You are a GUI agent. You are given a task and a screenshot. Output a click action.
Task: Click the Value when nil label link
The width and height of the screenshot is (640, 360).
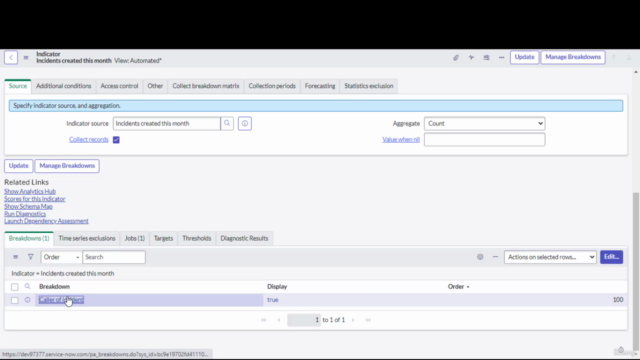(401, 140)
